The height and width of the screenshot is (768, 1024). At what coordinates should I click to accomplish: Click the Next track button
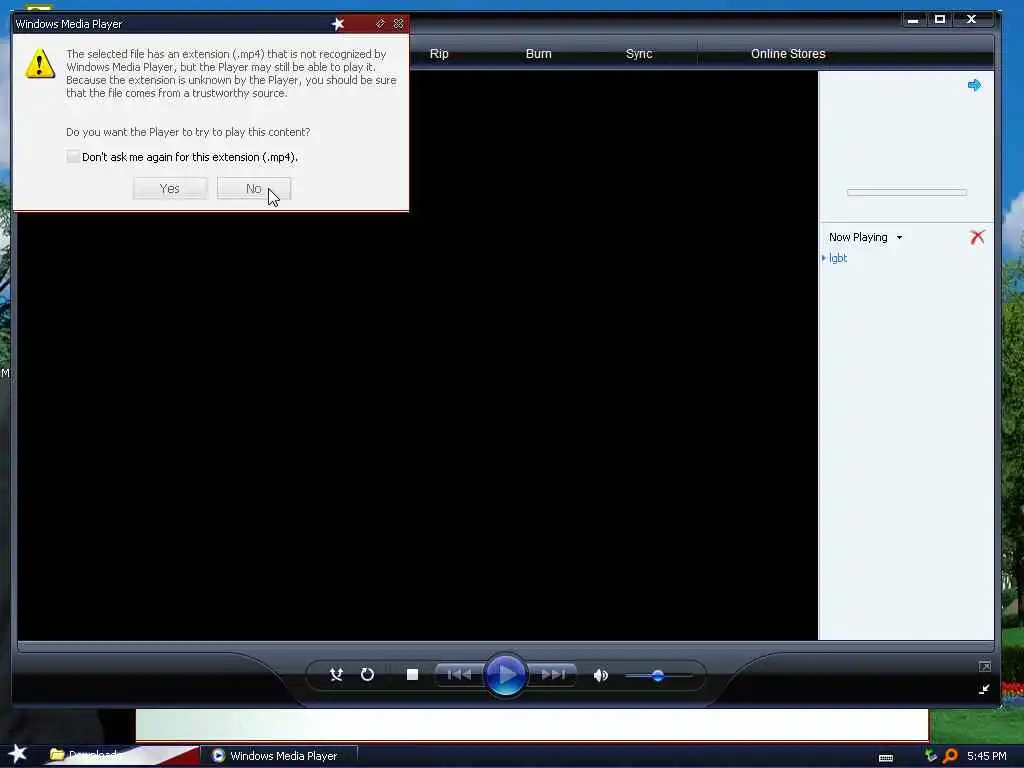[x=552, y=675]
